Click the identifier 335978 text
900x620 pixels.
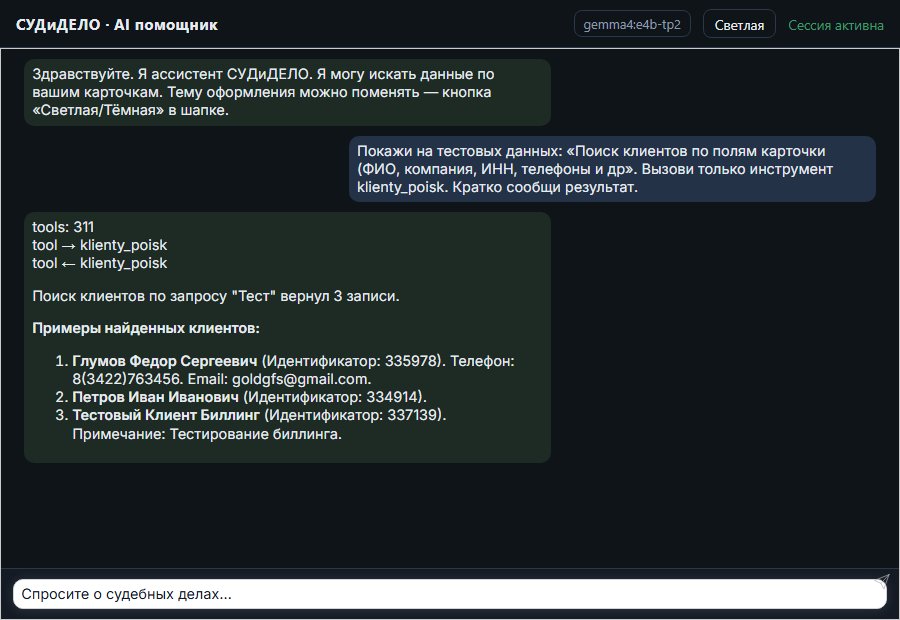(x=411, y=361)
